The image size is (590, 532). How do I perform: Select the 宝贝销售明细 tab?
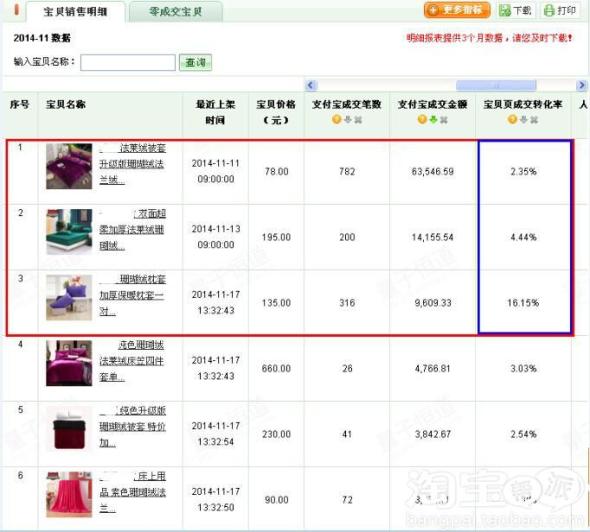tap(75, 12)
